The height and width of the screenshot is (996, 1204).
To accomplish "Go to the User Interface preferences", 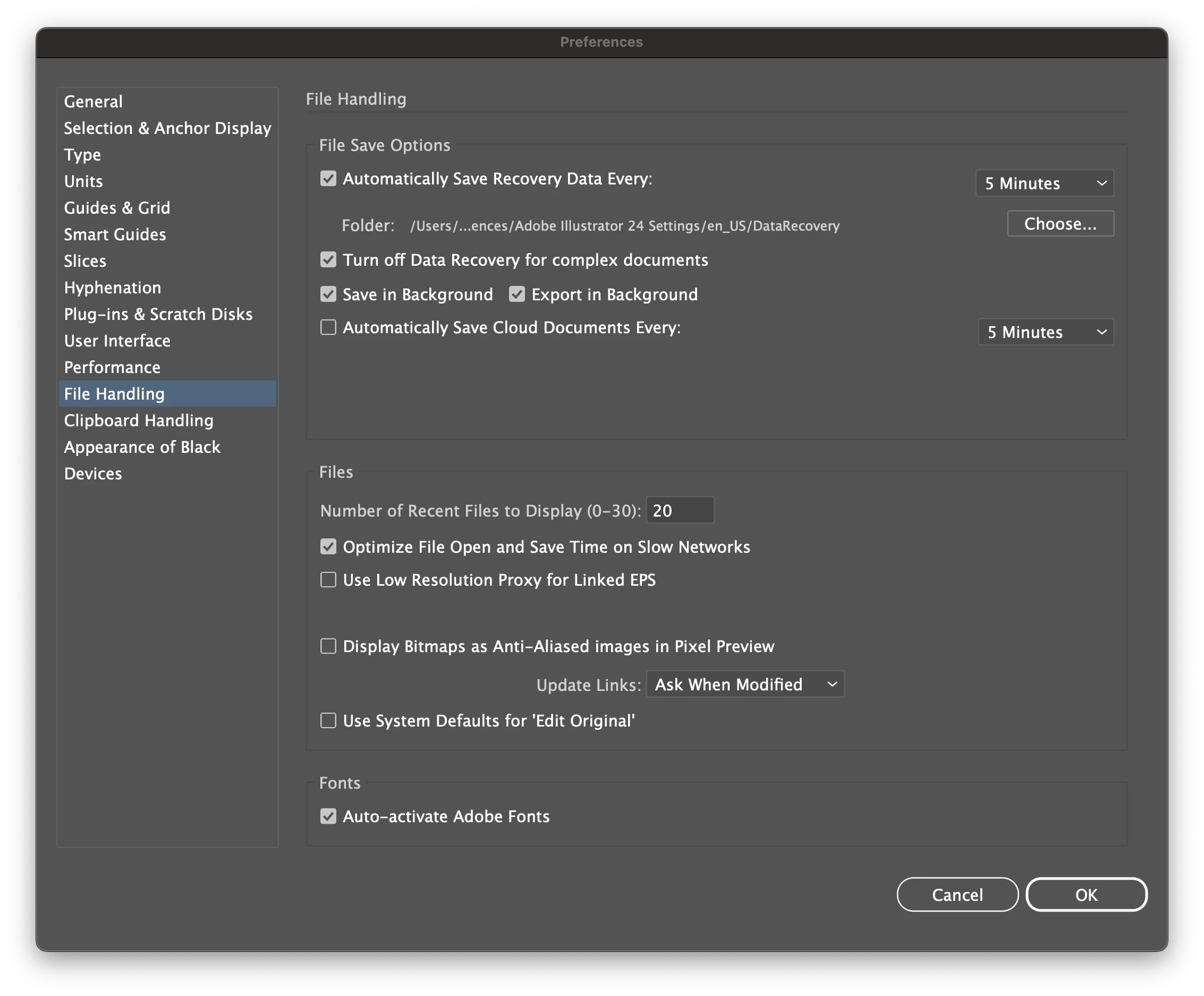I will tap(117, 341).
